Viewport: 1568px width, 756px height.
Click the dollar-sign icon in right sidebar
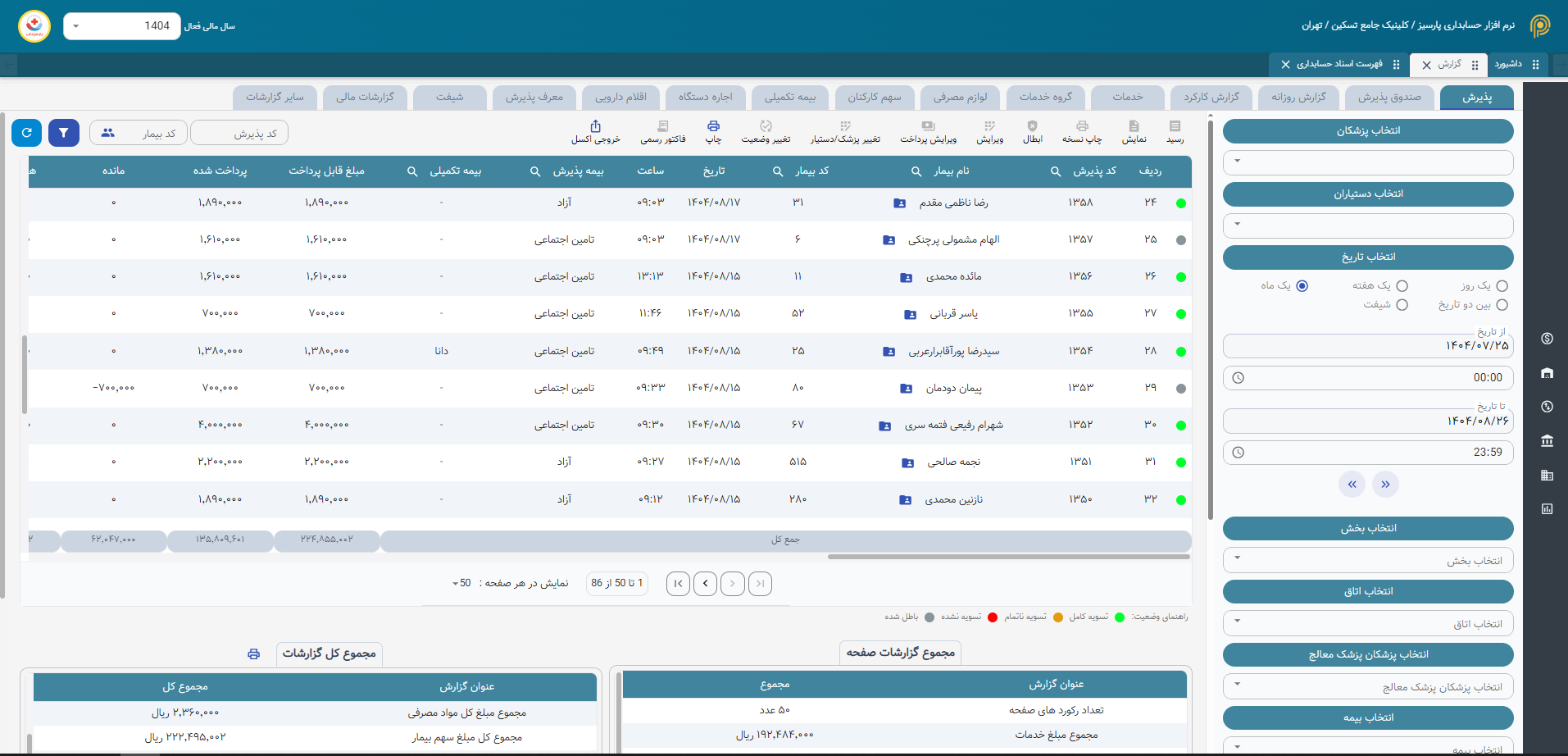(1547, 339)
